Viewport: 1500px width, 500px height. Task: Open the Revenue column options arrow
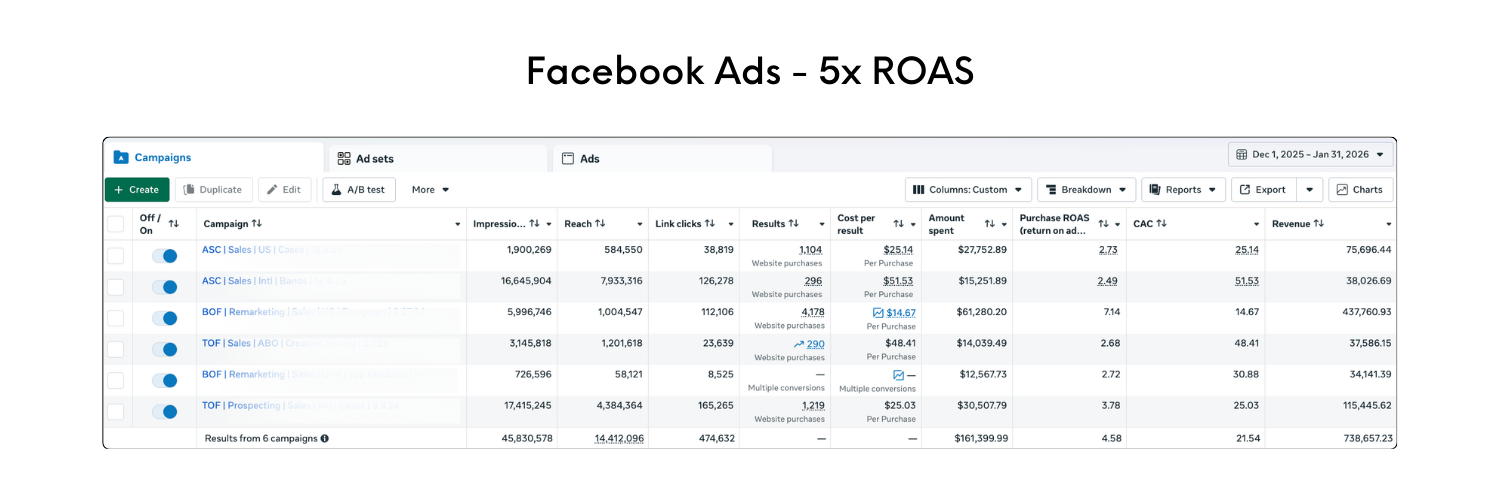(1388, 224)
